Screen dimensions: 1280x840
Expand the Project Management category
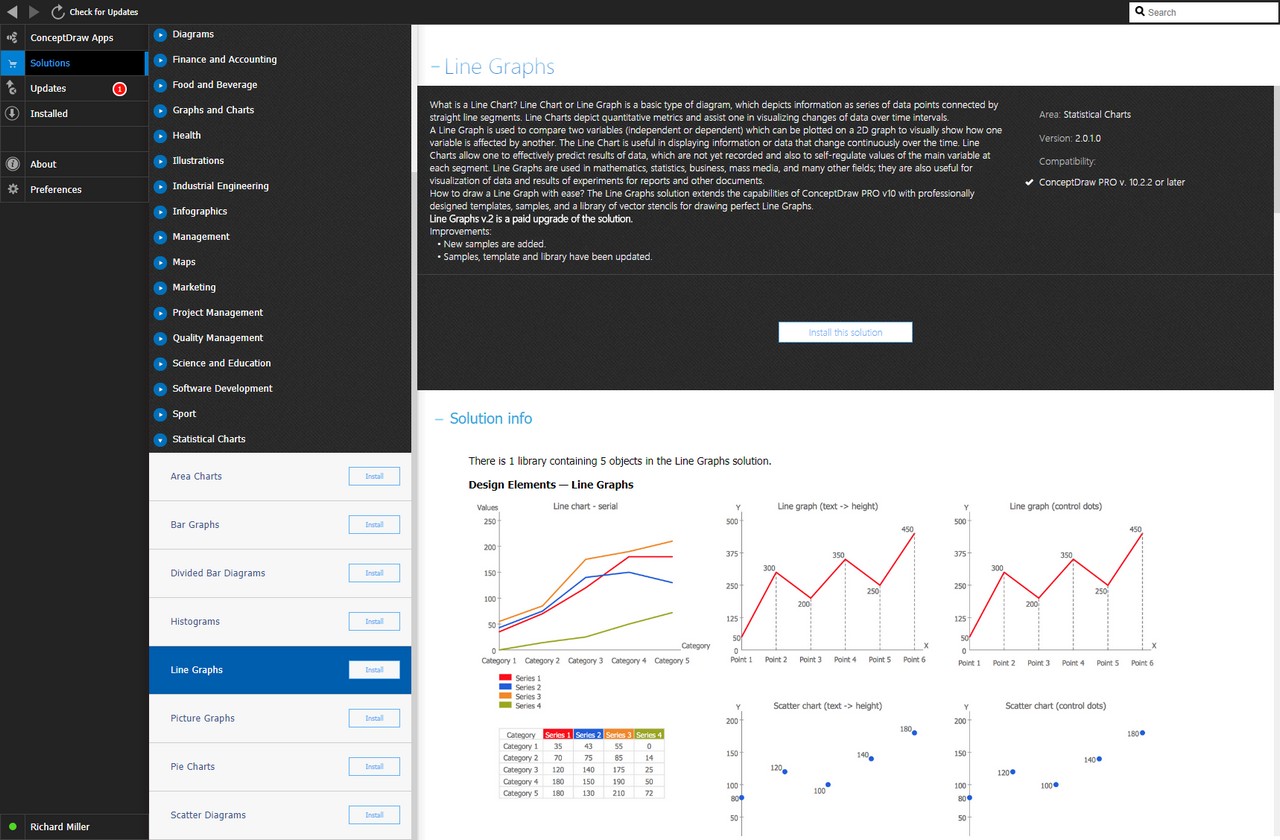[160, 313]
